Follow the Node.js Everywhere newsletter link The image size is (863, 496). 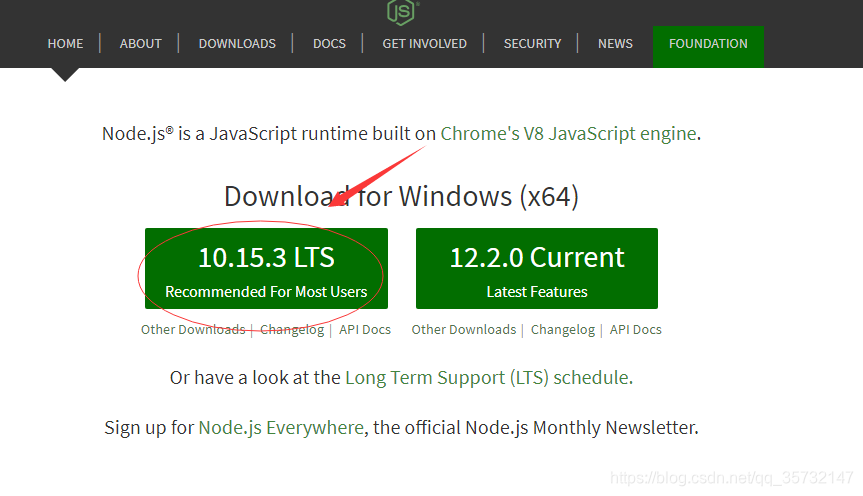(281, 427)
